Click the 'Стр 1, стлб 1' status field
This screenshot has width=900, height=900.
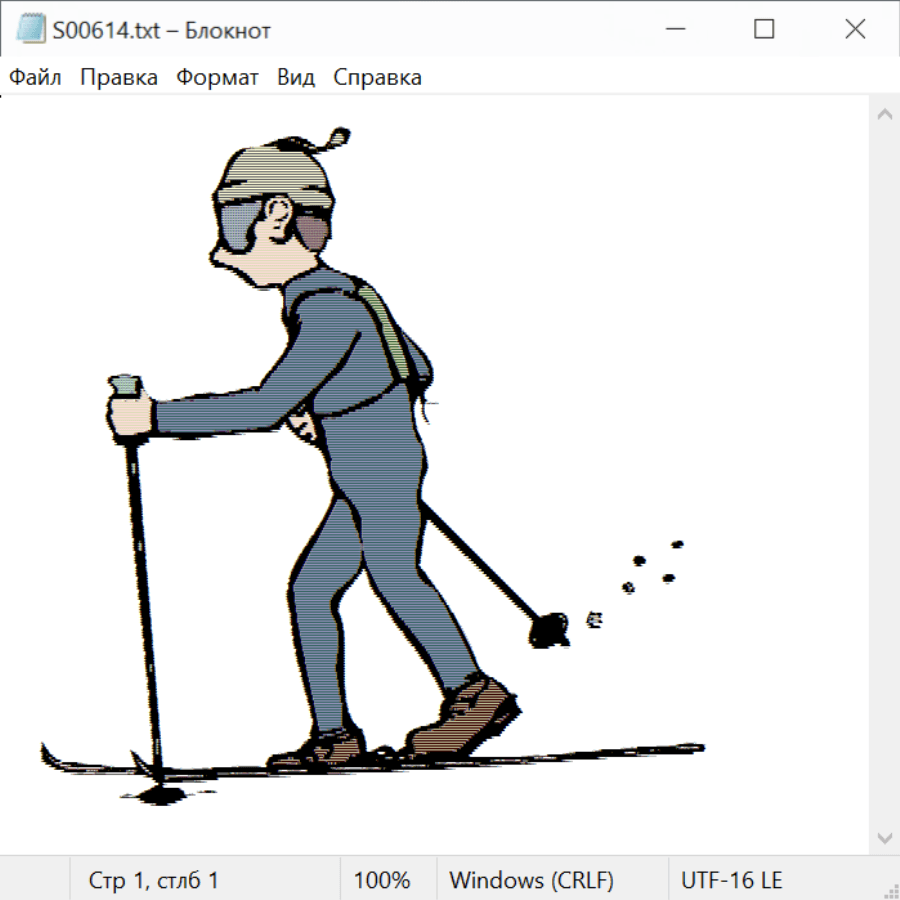(153, 880)
